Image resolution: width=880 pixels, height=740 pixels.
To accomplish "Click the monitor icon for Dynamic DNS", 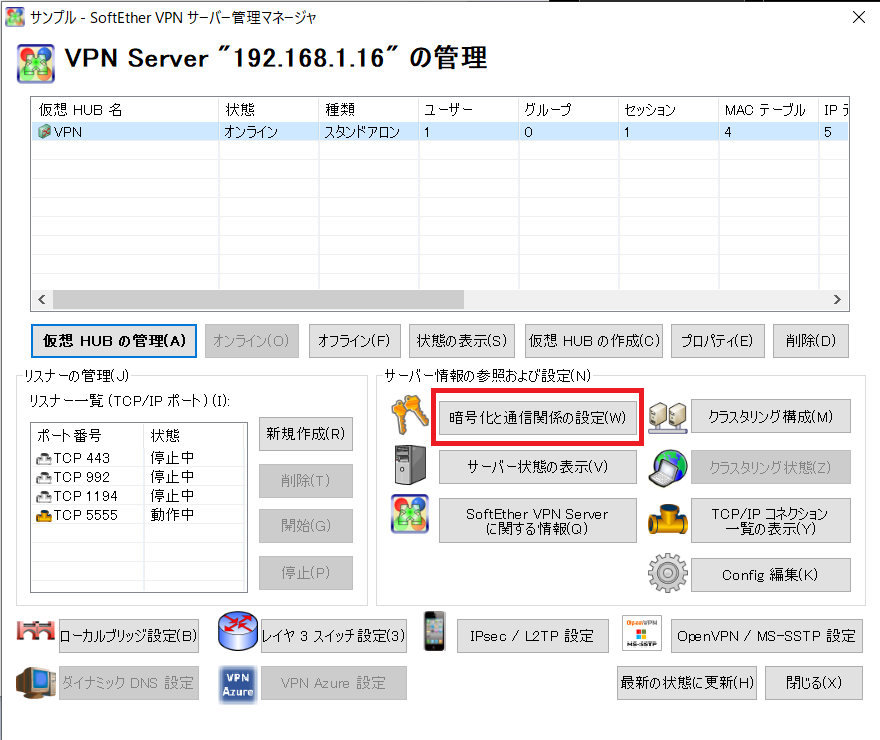I will (x=36, y=683).
